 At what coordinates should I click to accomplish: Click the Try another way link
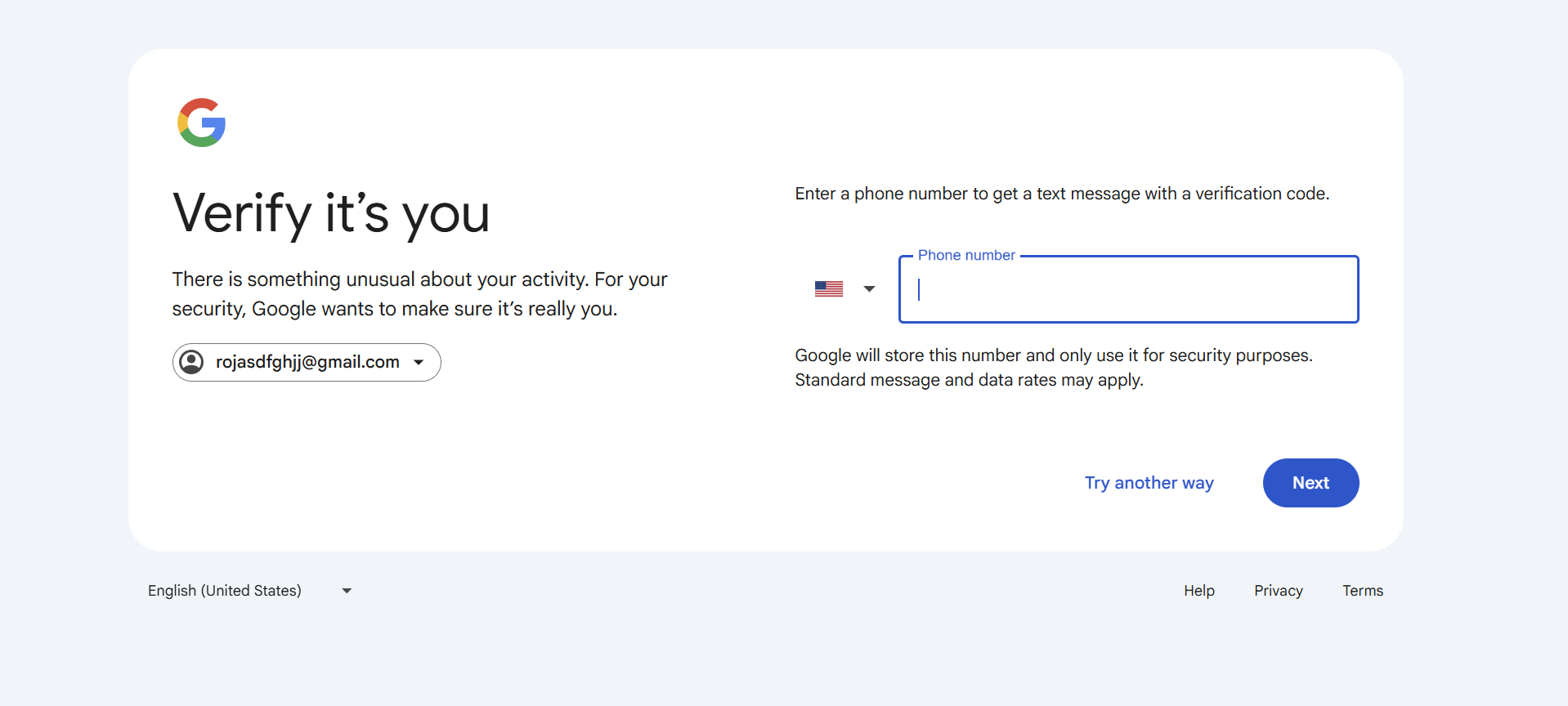coord(1149,483)
